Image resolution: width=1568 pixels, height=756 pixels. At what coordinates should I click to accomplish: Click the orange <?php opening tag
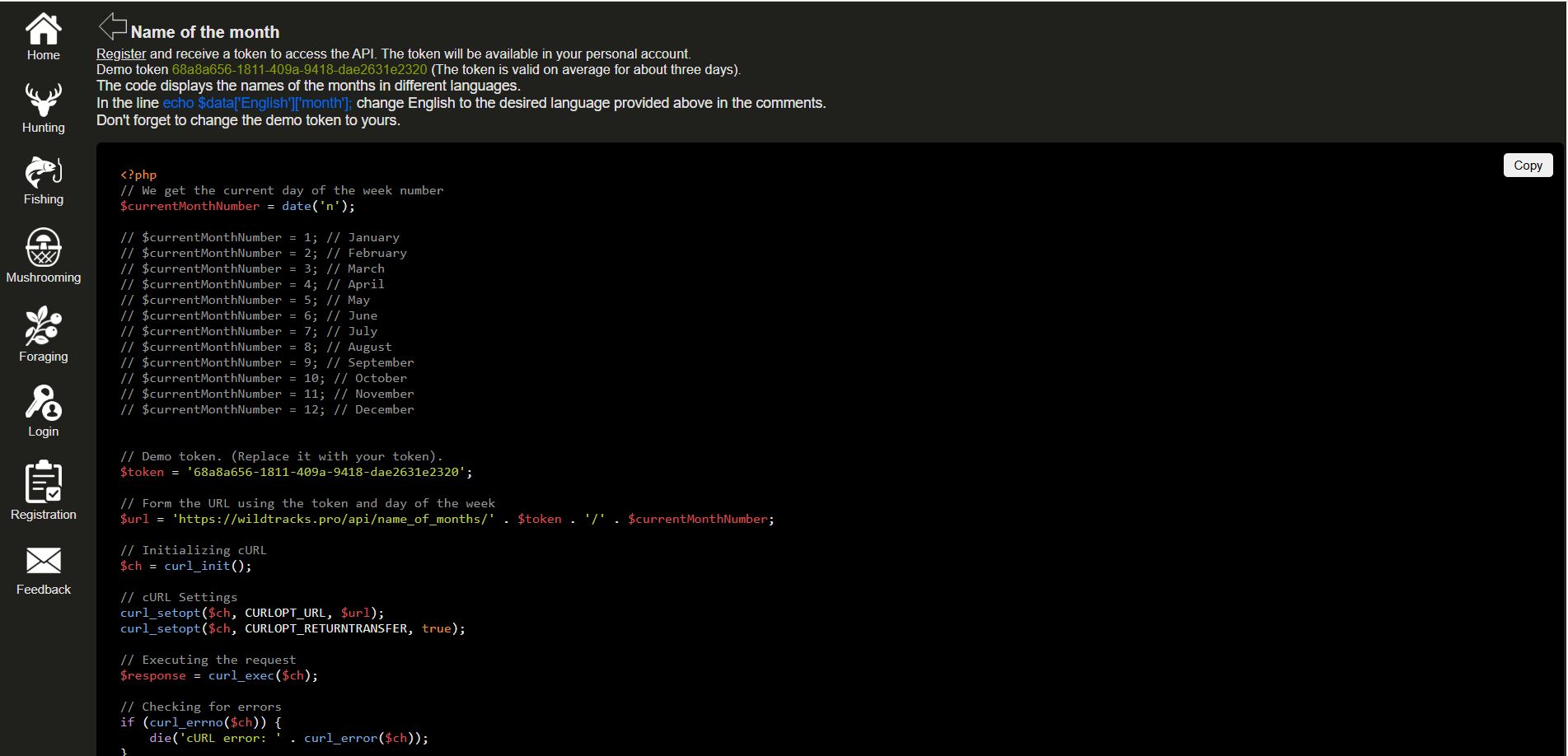point(138,175)
